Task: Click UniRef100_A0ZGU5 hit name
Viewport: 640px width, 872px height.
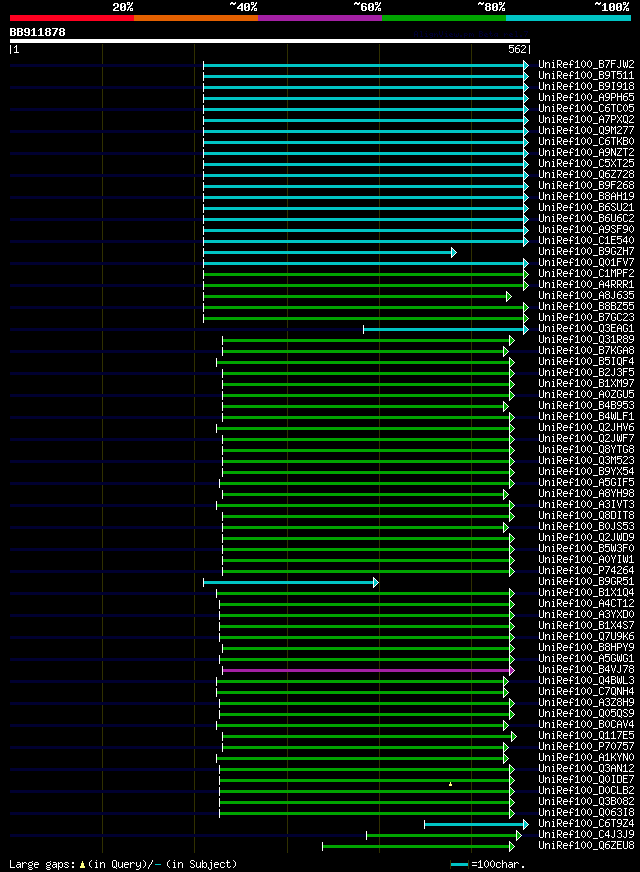Action: (x=586, y=394)
